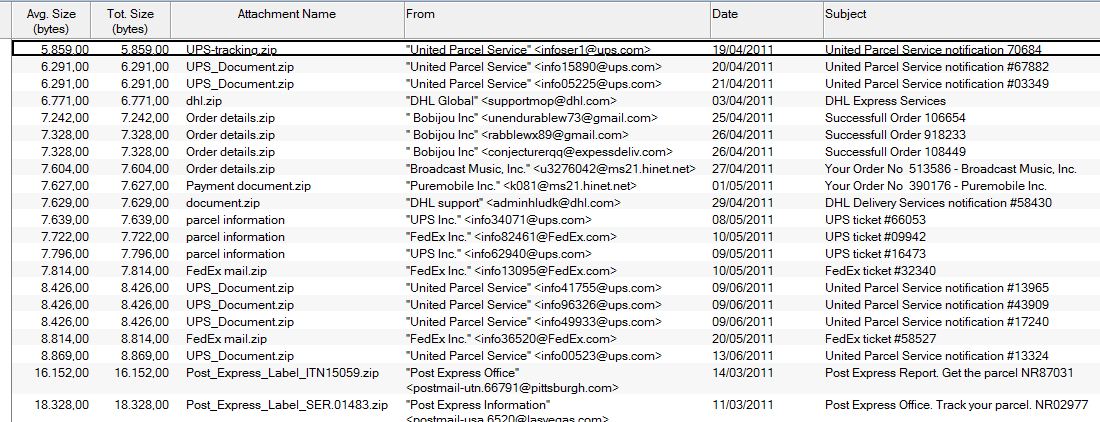The width and height of the screenshot is (1100, 422).
Task: Click sender info34071@ups.com
Action: (x=528, y=219)
